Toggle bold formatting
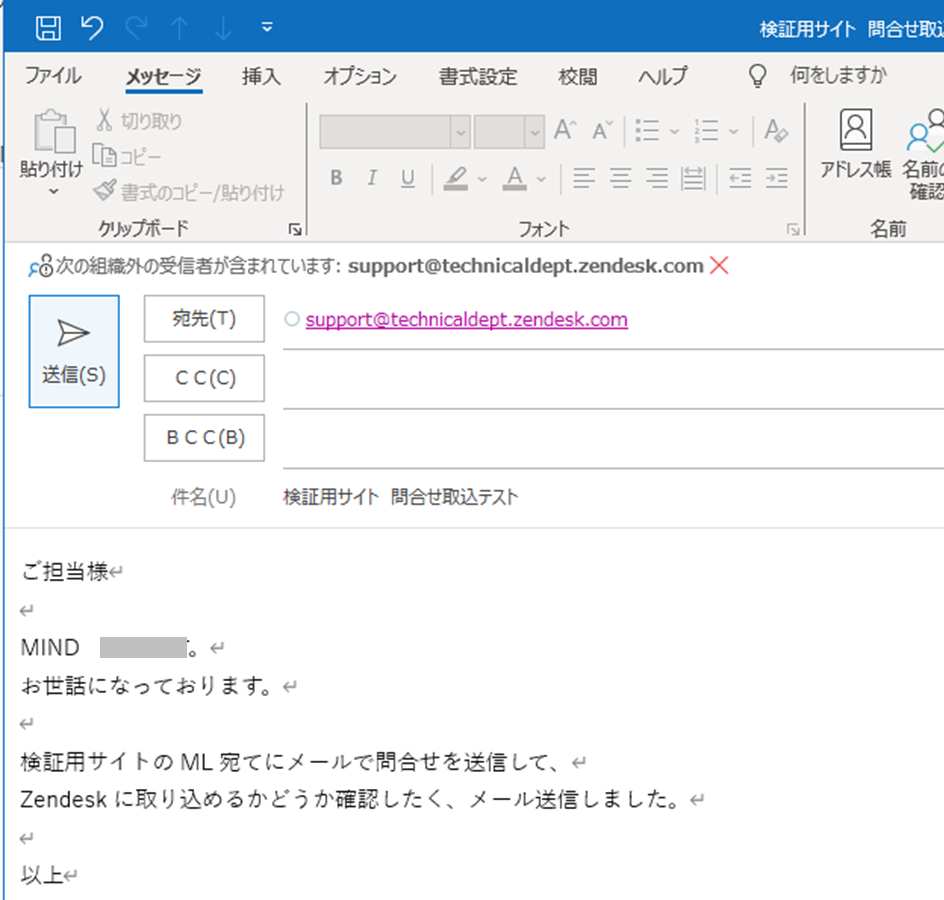 pyautogui.click(x=336, y=179)
